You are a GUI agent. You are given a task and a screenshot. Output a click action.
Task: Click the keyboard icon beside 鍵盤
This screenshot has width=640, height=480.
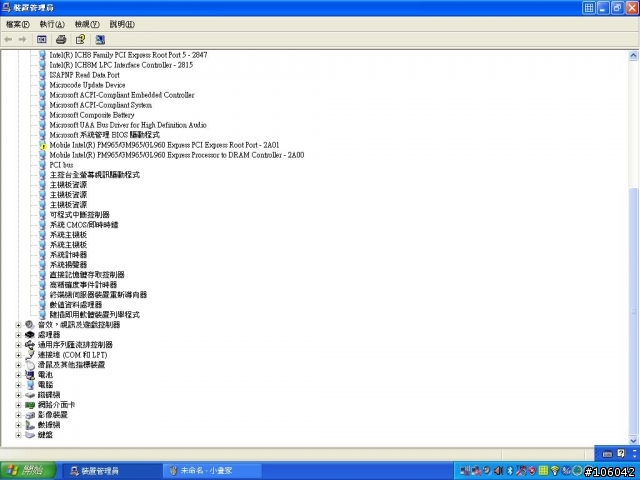(30, 435)
